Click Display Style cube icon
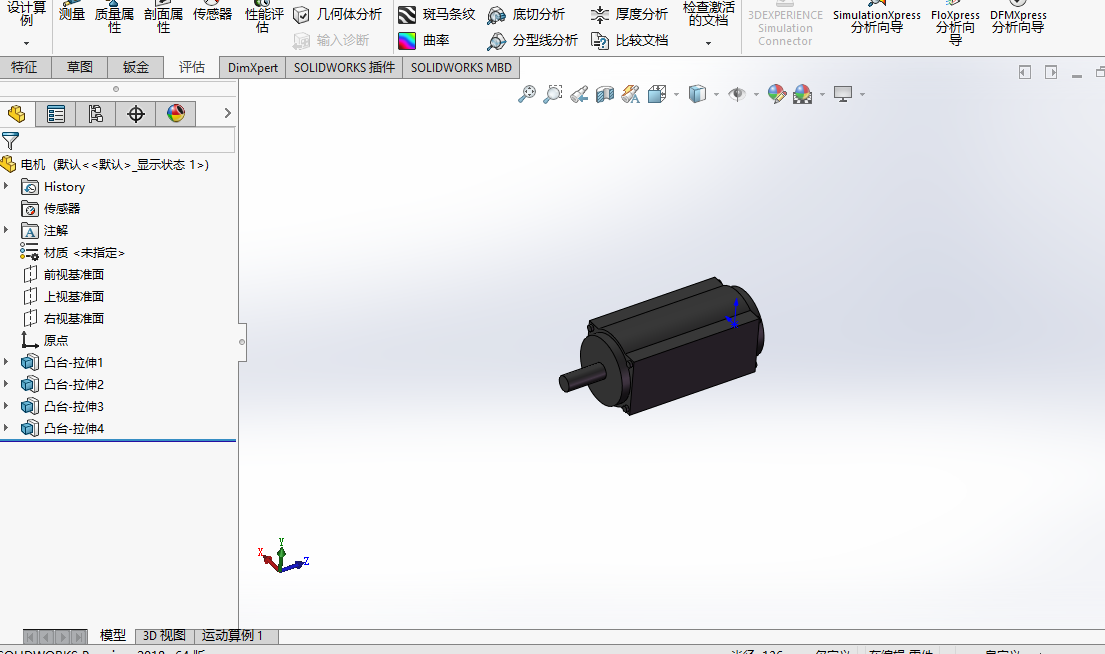 click(697, 94)
